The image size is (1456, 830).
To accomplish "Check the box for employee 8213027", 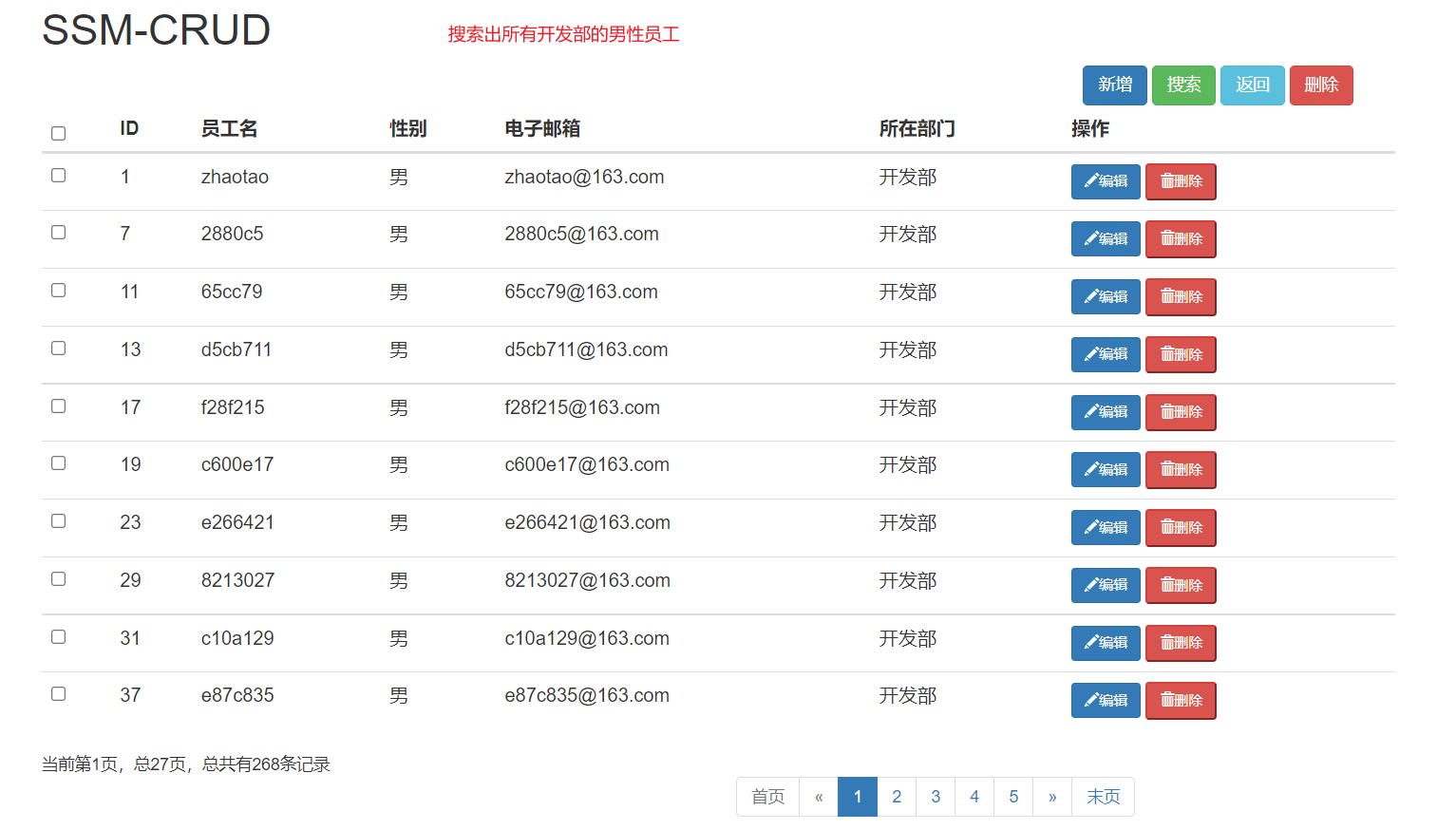I will (58, 579).
